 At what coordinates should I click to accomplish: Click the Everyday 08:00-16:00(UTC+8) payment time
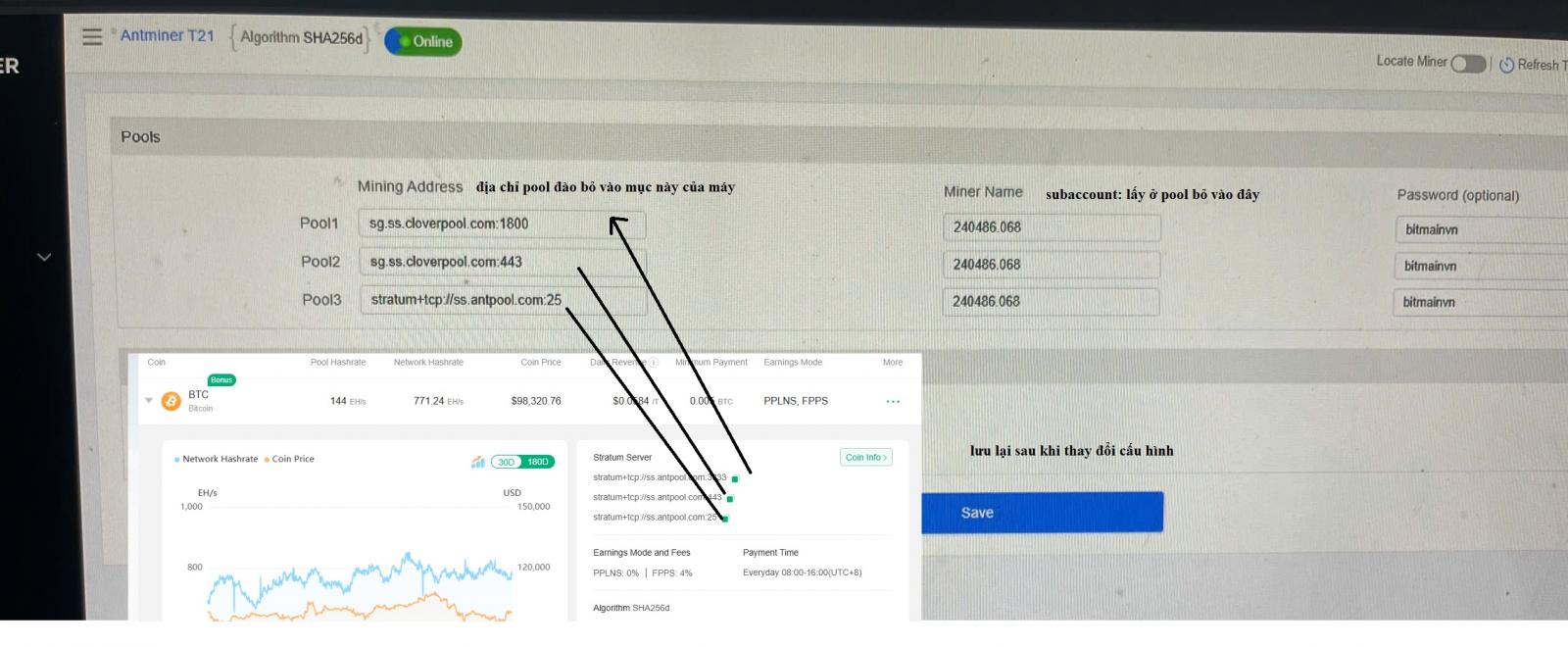point(803,572)
